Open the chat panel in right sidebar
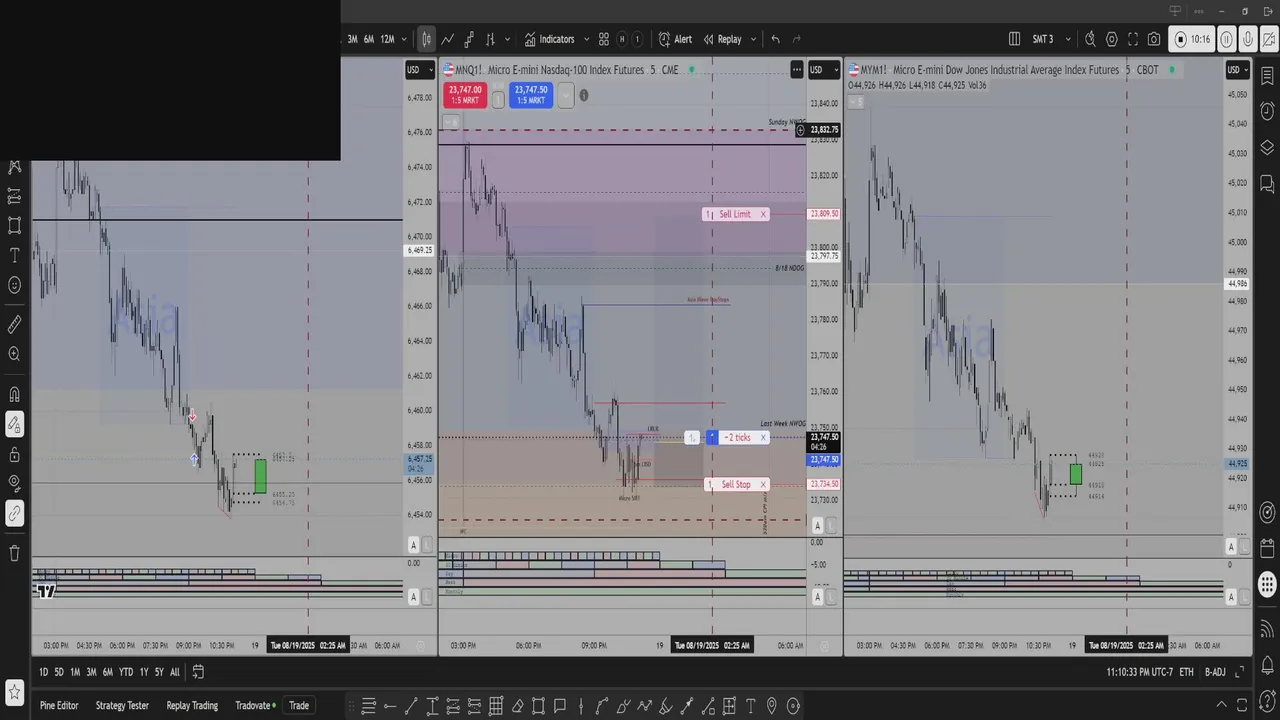The width and height of the screenshot is (1280, 720). pyautogui.click(x=1267, y=184)
